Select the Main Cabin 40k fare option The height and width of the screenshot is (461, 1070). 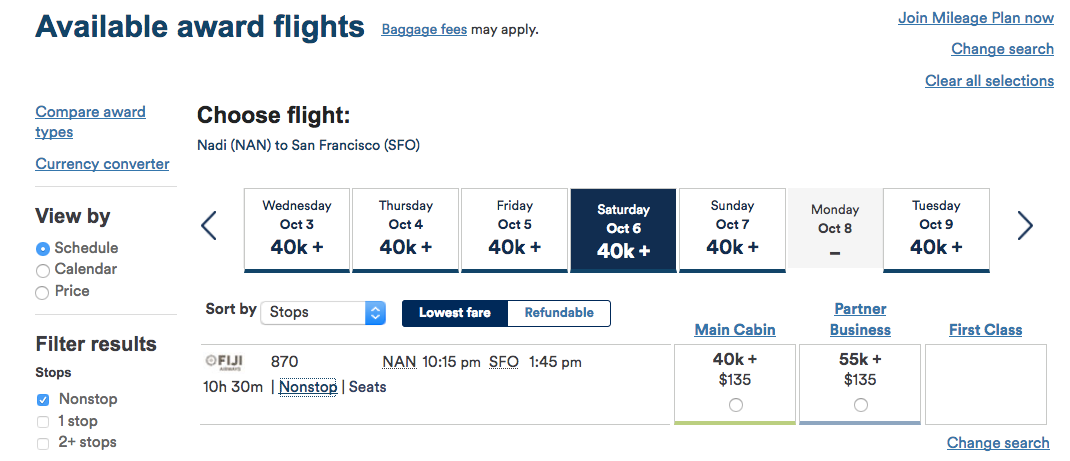click(736, 405)
